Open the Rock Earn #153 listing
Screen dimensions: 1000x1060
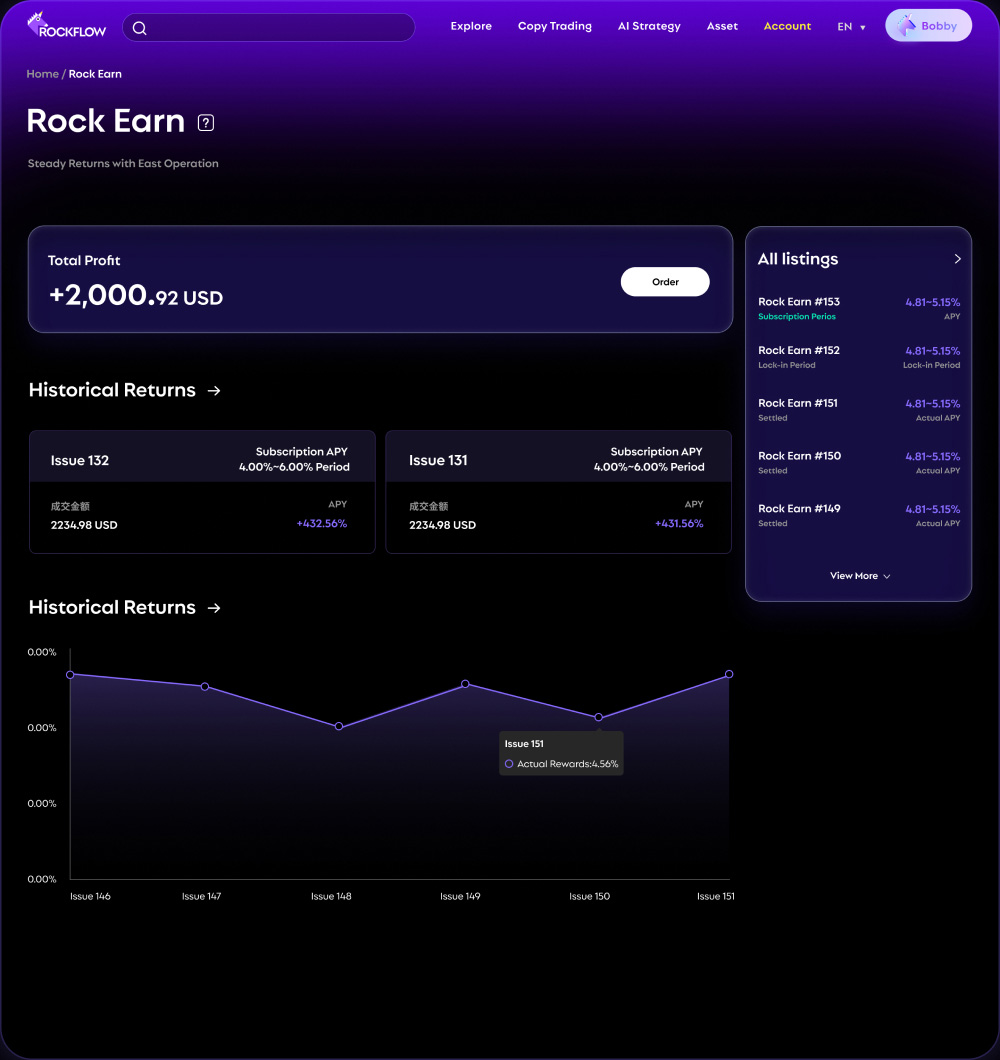tap(859, 308)
